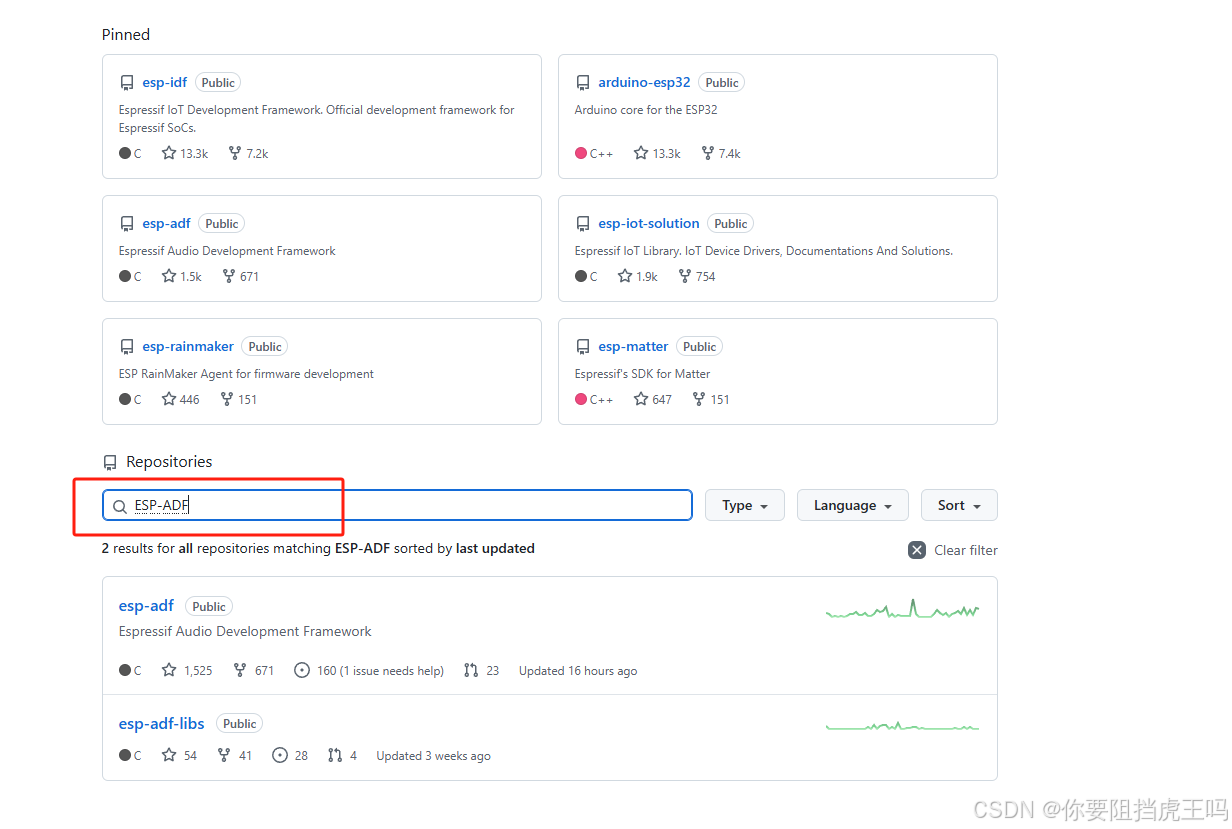Click the pink C++ language dot on arduino-esp32

tap(581, 153)
